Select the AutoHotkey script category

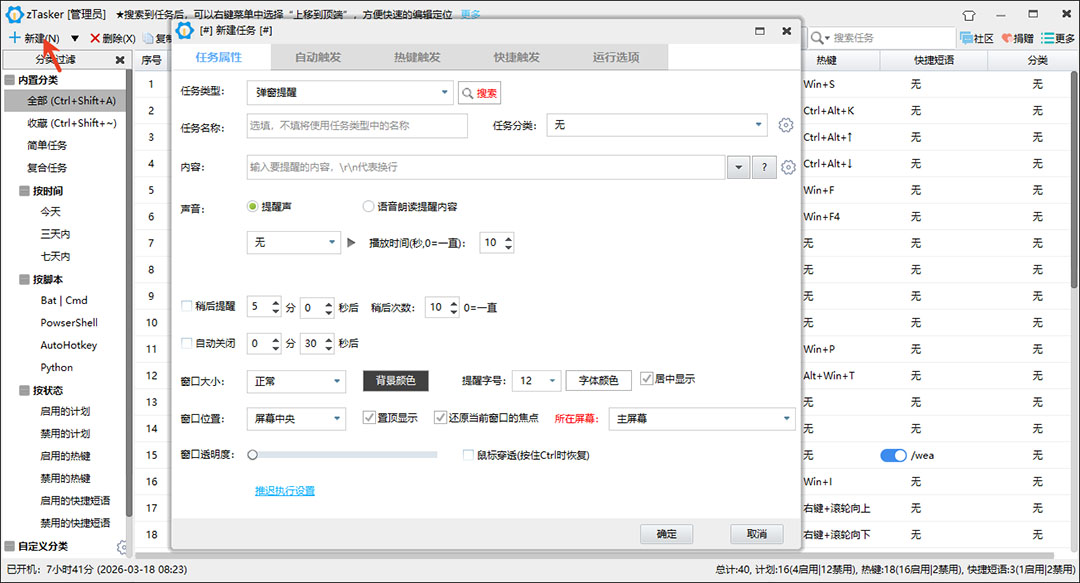(x=69, y=345)
